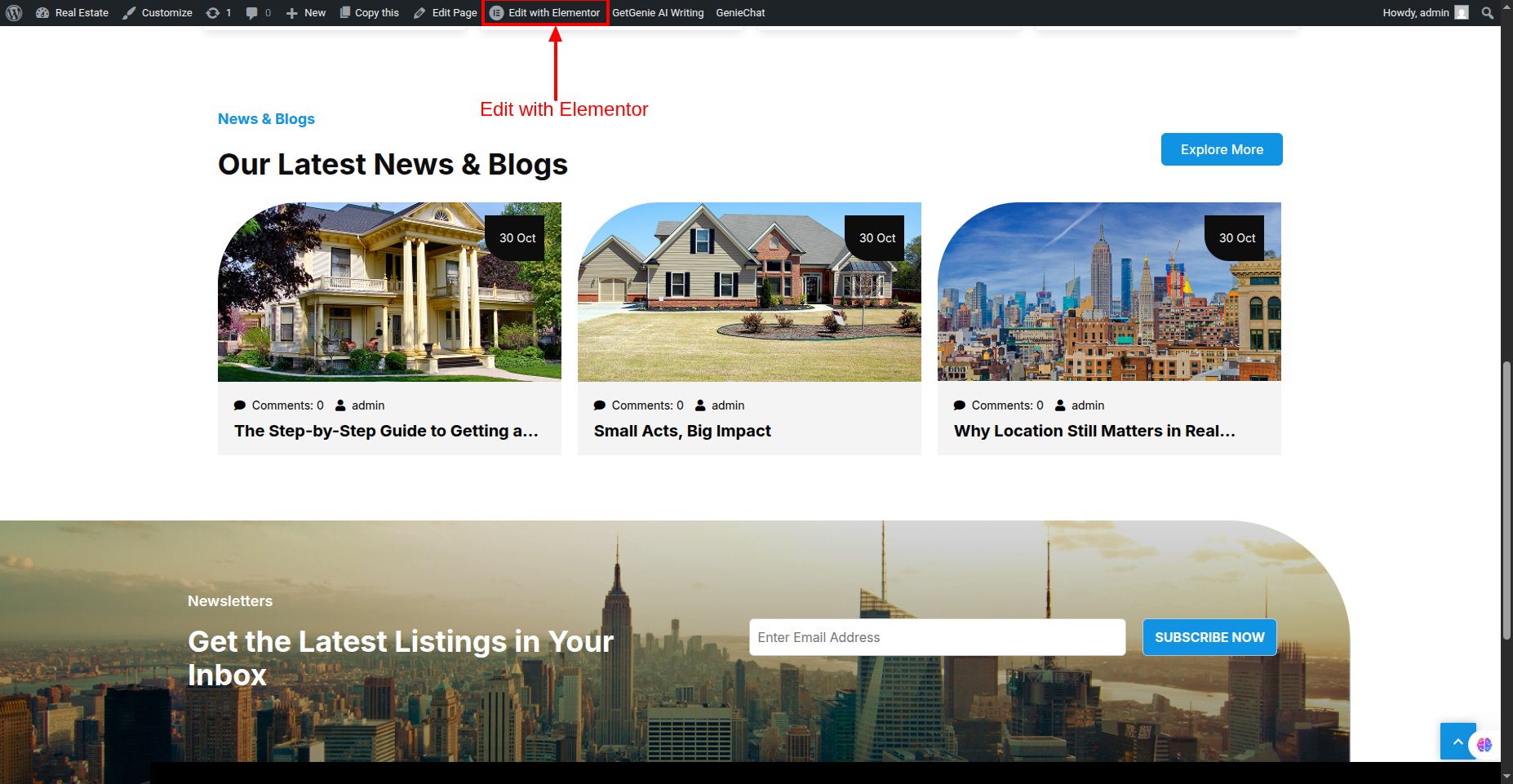
Task: Click the WordPress logo icon
Action: 14,13
